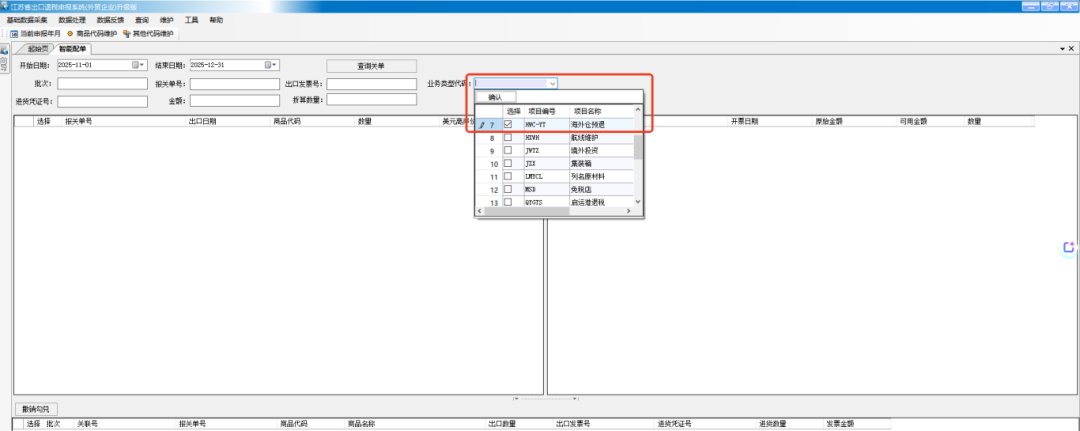Open the 开始日期 calendar dropdown
Screen dimensions: 1080x431
138,66
